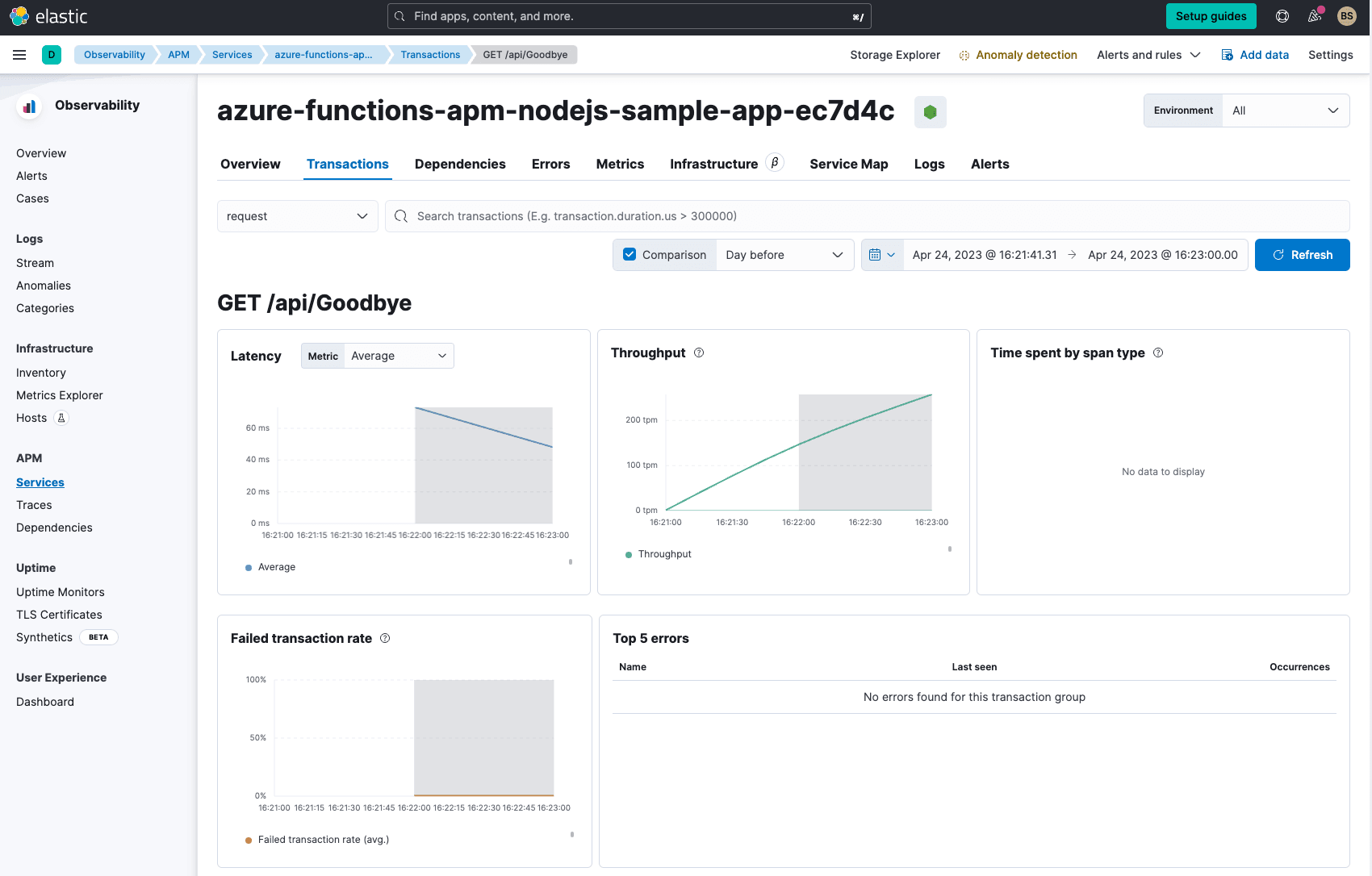Click the Elastic logo in header

pos(48,16)
